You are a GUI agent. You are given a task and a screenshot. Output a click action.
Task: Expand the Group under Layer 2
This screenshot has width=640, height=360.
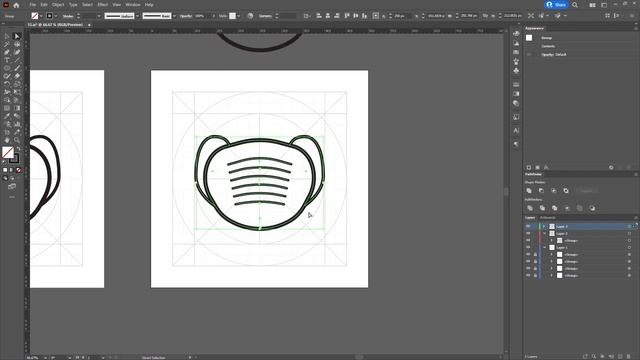551,240
